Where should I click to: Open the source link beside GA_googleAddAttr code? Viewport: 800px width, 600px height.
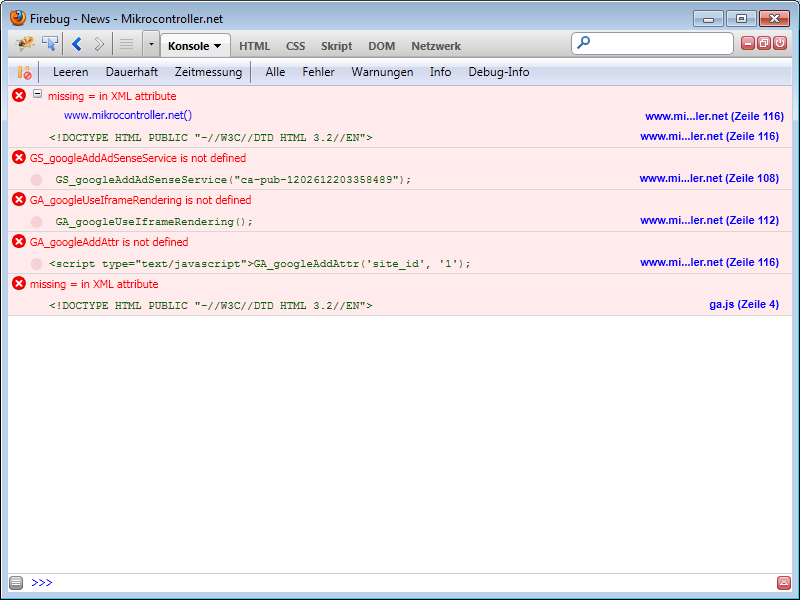tap(709, 262)
